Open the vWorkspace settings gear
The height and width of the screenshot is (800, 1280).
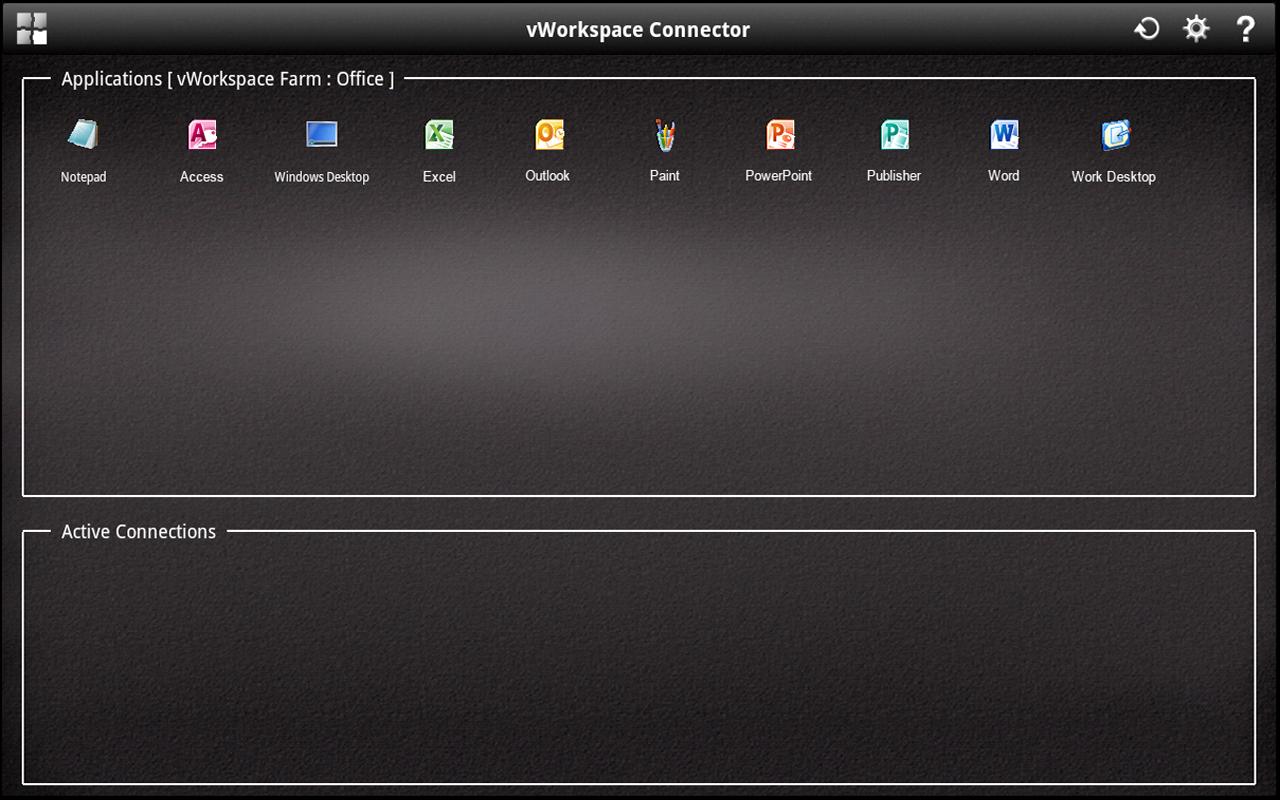[x=1195, y=29]
